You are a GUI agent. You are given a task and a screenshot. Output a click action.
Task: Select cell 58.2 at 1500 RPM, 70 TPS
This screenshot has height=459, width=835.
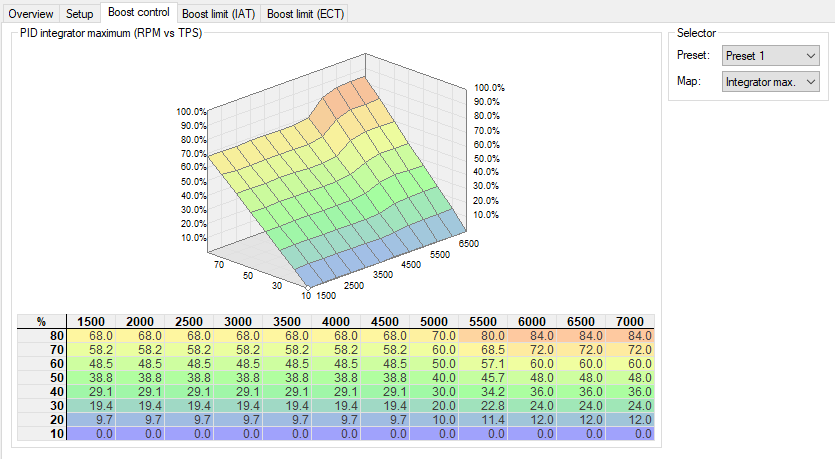coord(91,350)
